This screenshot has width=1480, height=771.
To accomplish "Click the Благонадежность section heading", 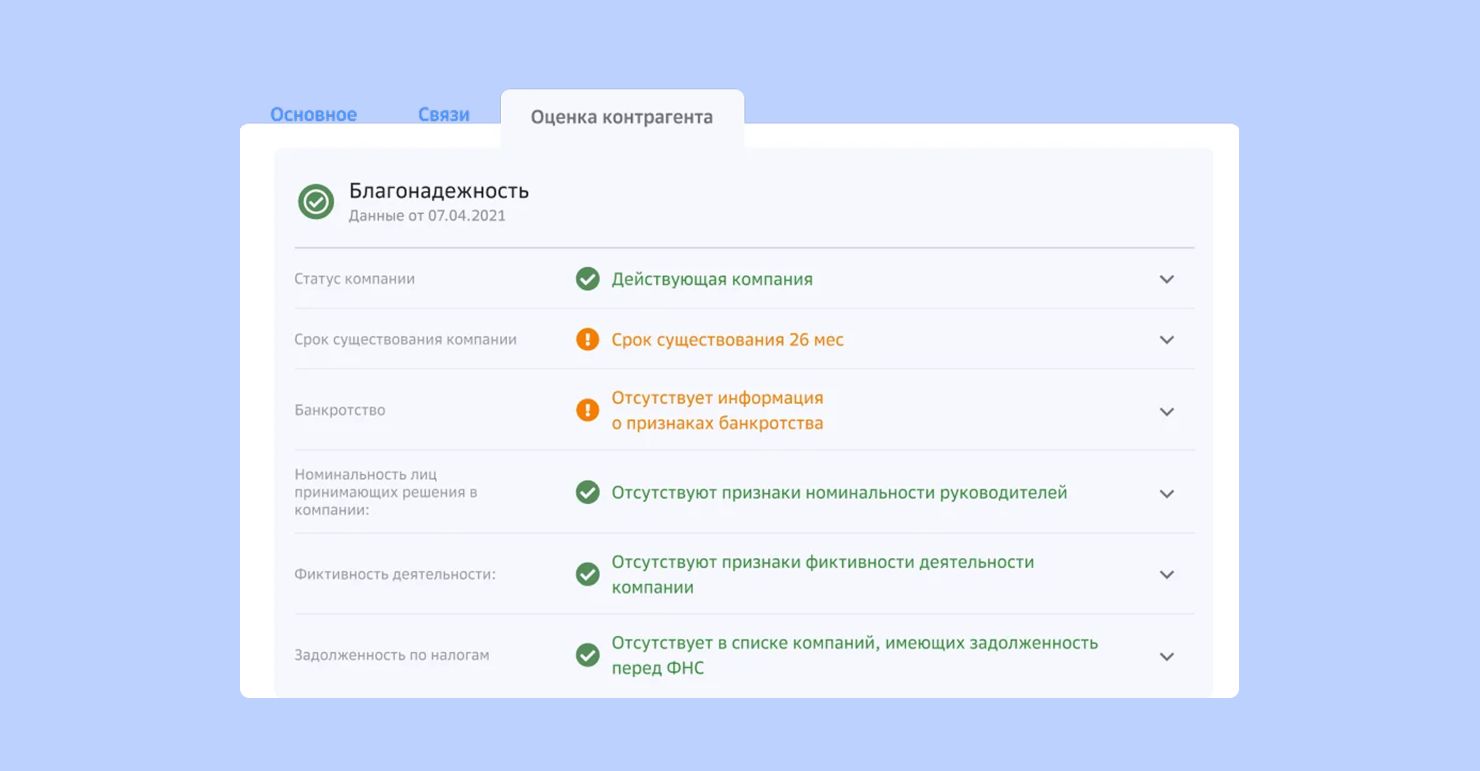I will coord(438,191).
